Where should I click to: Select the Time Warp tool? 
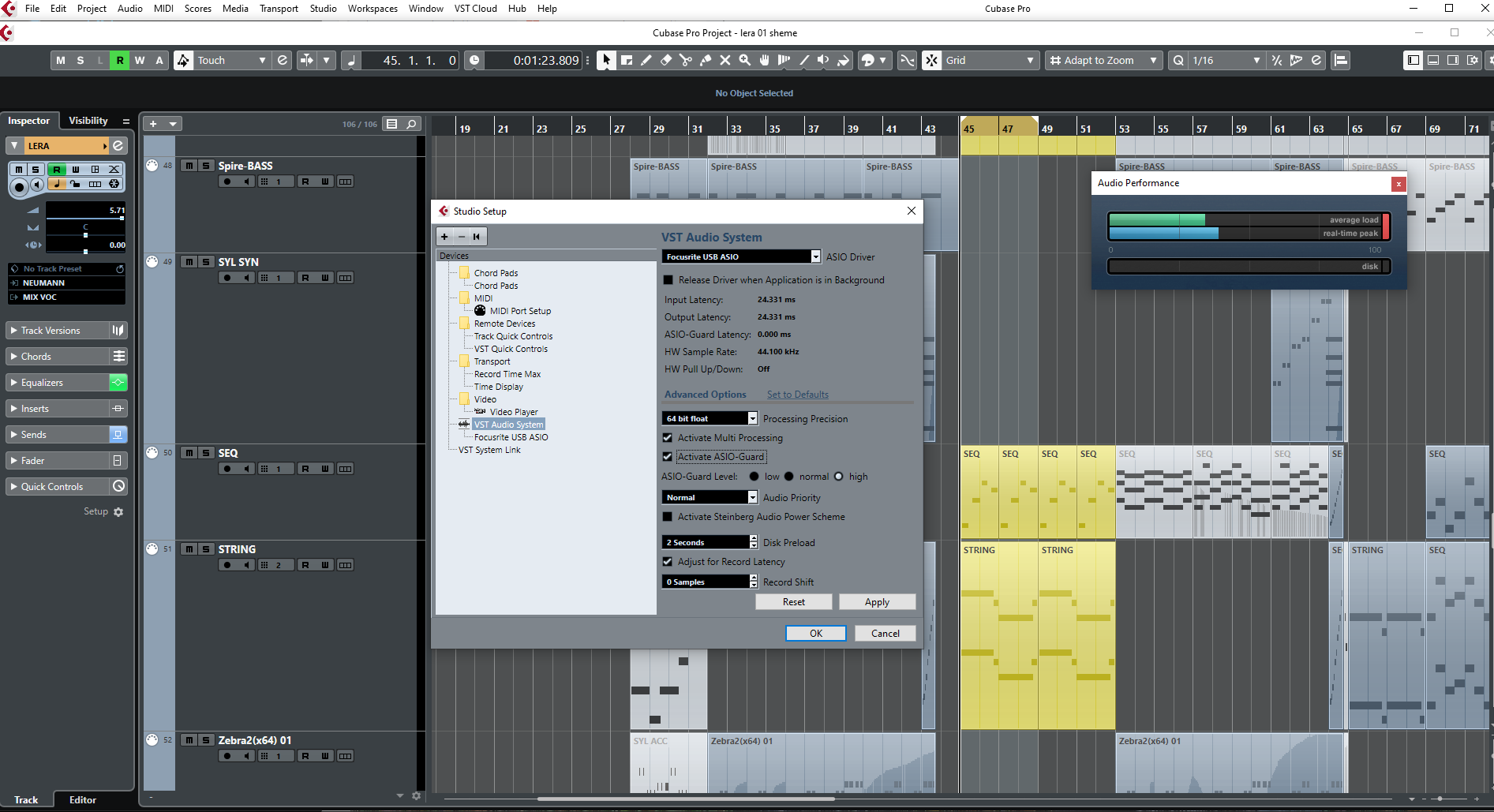(784, 60)
